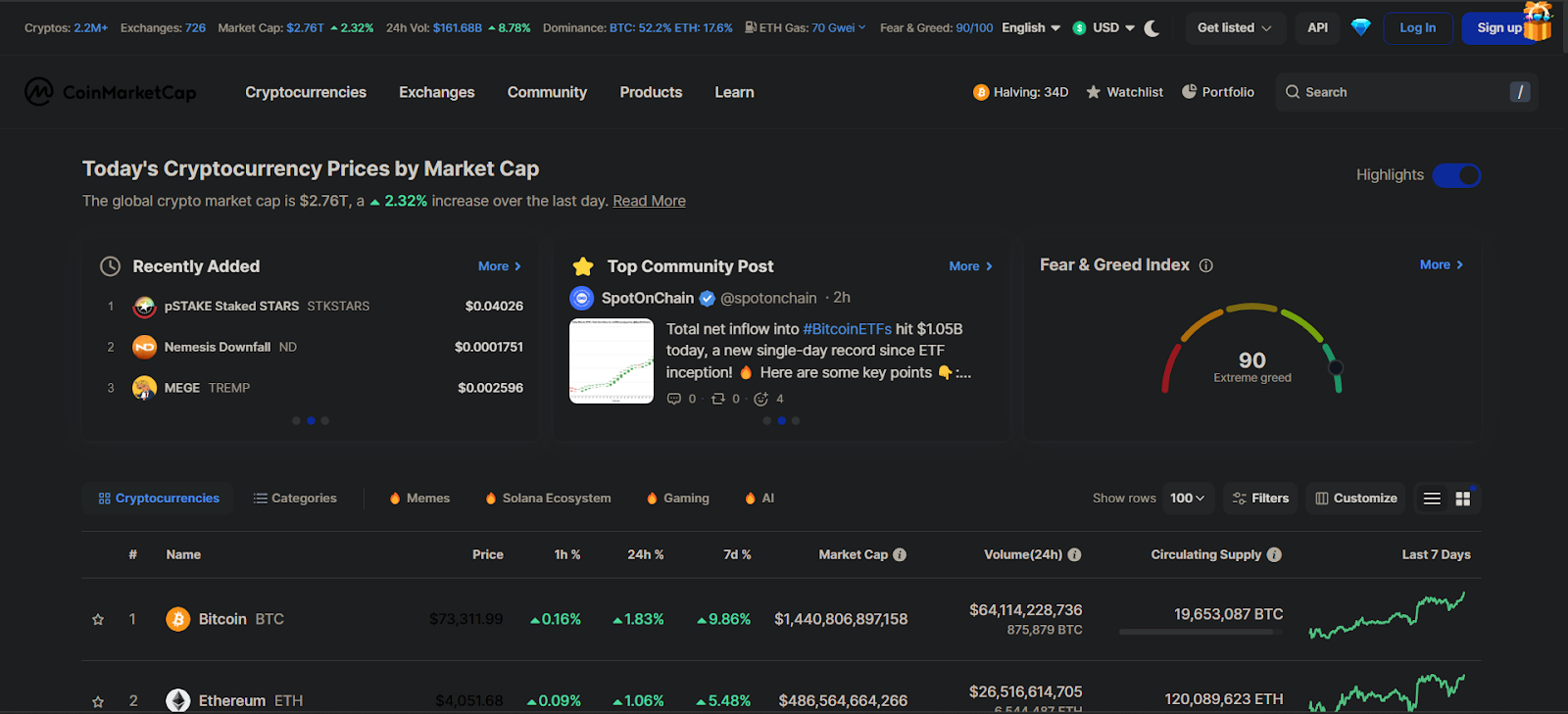Click the diamond rewards icon
The image size is (1568, 714).
point(1360,27)
